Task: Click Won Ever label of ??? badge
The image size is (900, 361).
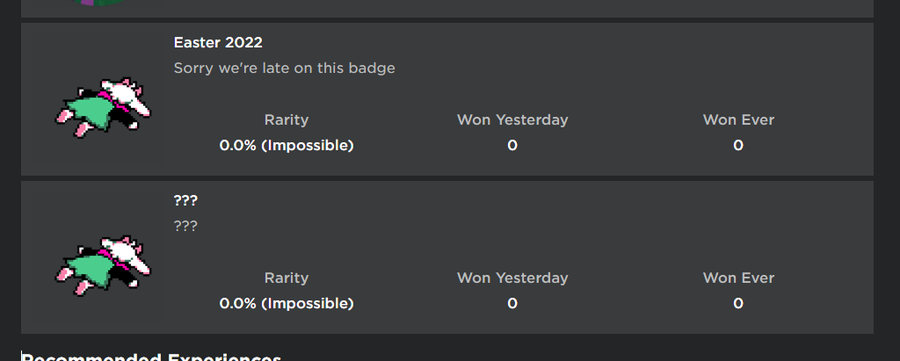Action: (x=738, y=278)
